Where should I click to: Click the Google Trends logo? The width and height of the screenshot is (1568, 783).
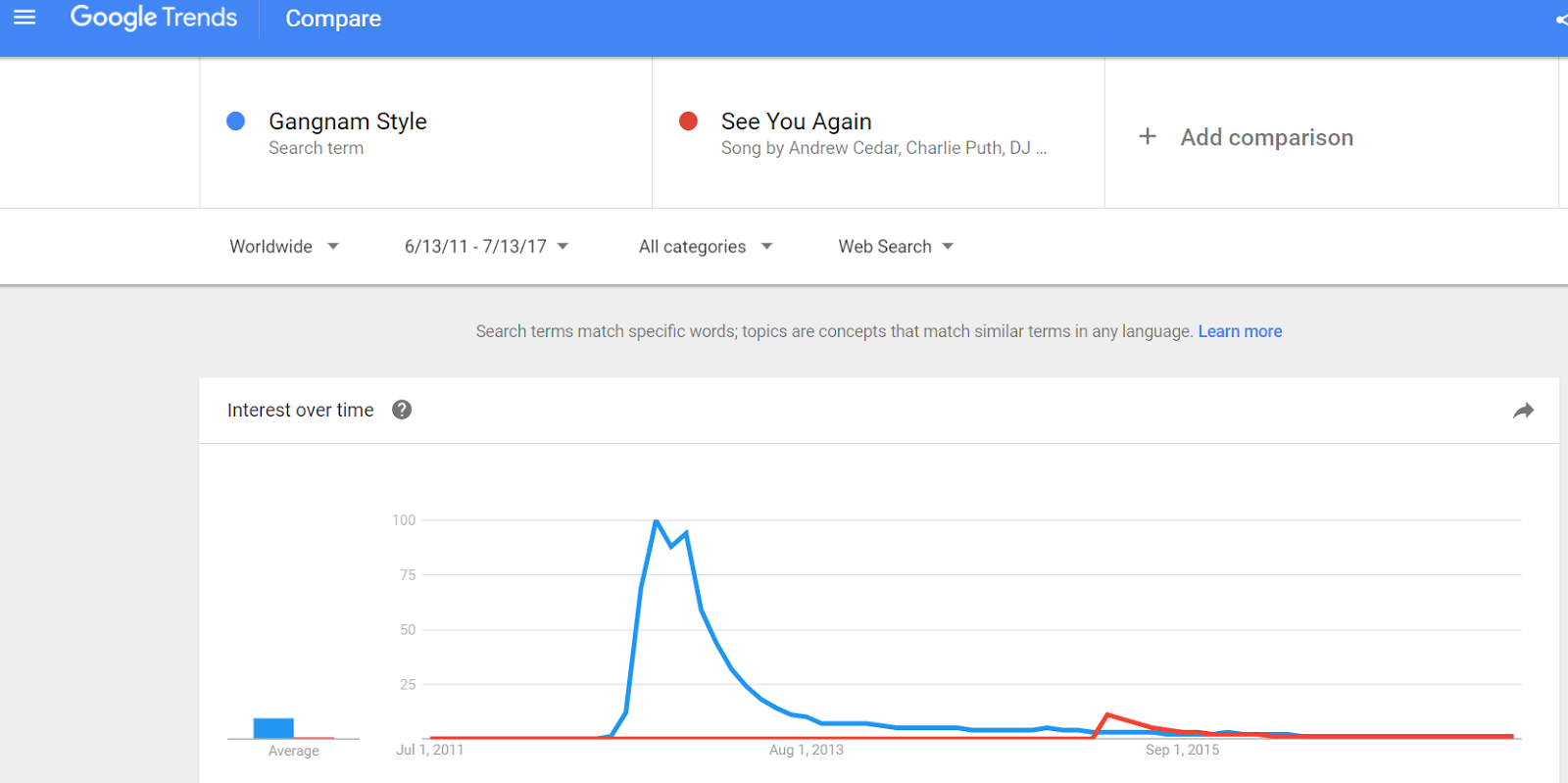(154, 18)
